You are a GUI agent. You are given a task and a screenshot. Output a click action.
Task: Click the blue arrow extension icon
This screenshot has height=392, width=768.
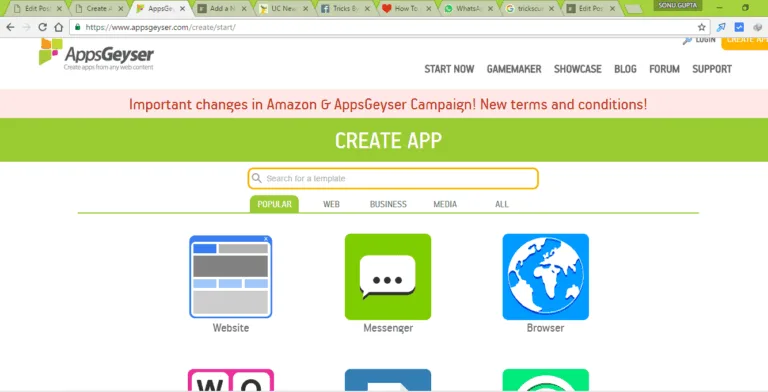click(x=721, y=27)
